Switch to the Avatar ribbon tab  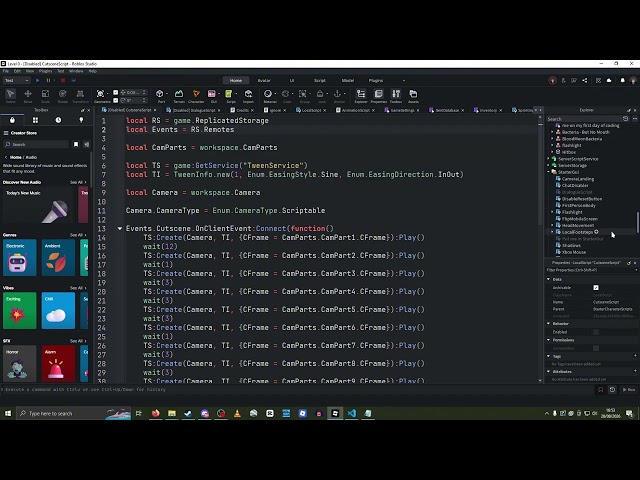click(264, 80)
